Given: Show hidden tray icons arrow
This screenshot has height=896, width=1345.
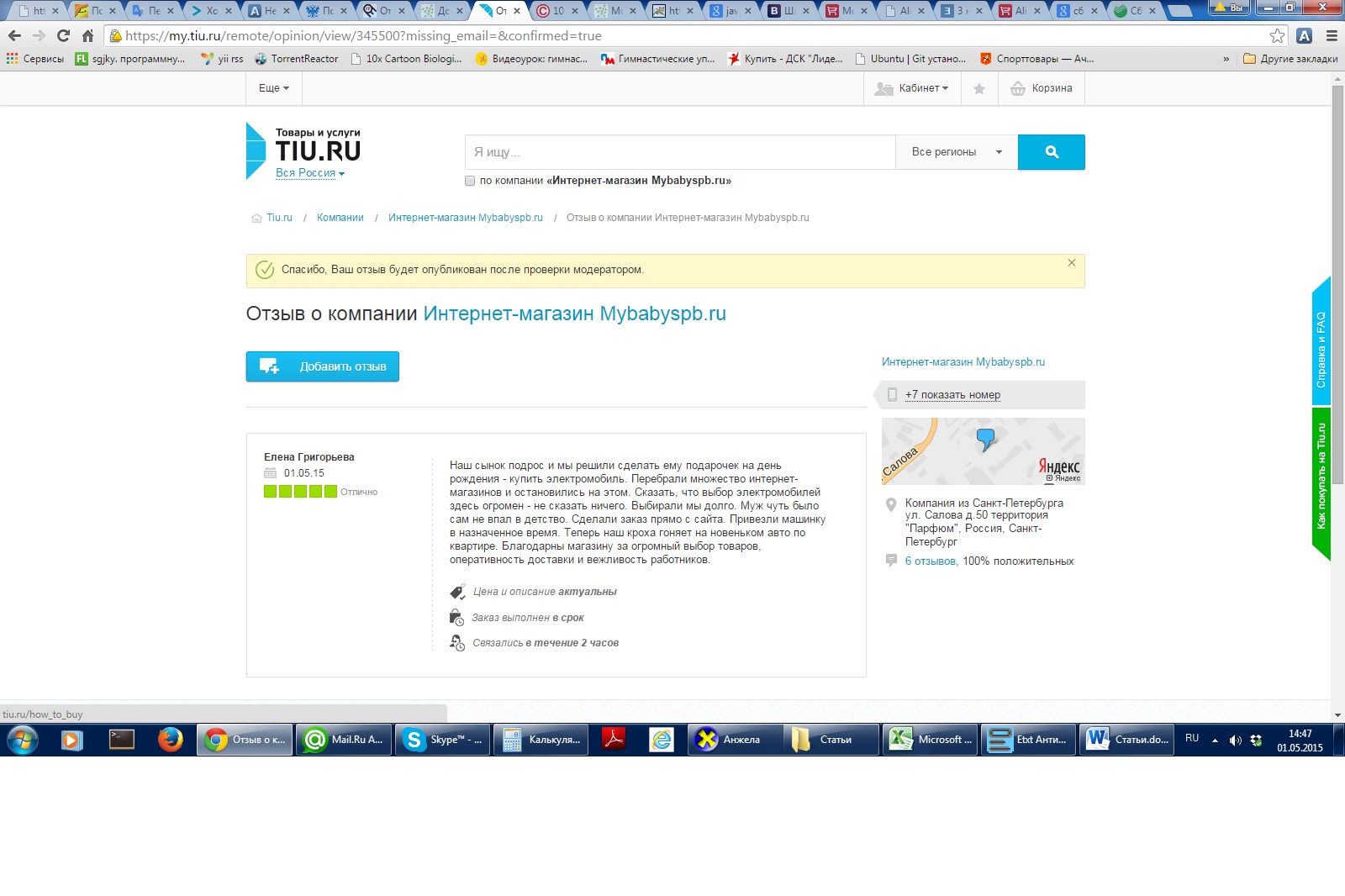Looking at the screenshot, I should point(1215,741).
